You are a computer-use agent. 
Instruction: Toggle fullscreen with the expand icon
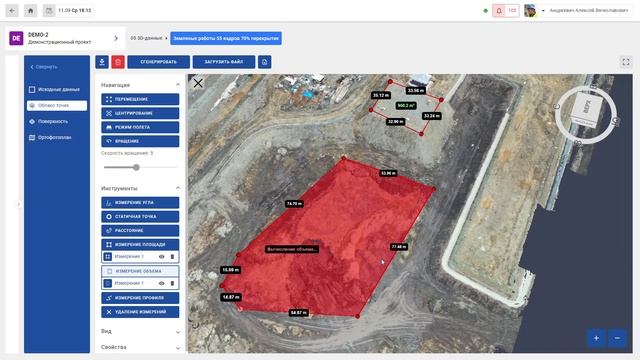626,62
